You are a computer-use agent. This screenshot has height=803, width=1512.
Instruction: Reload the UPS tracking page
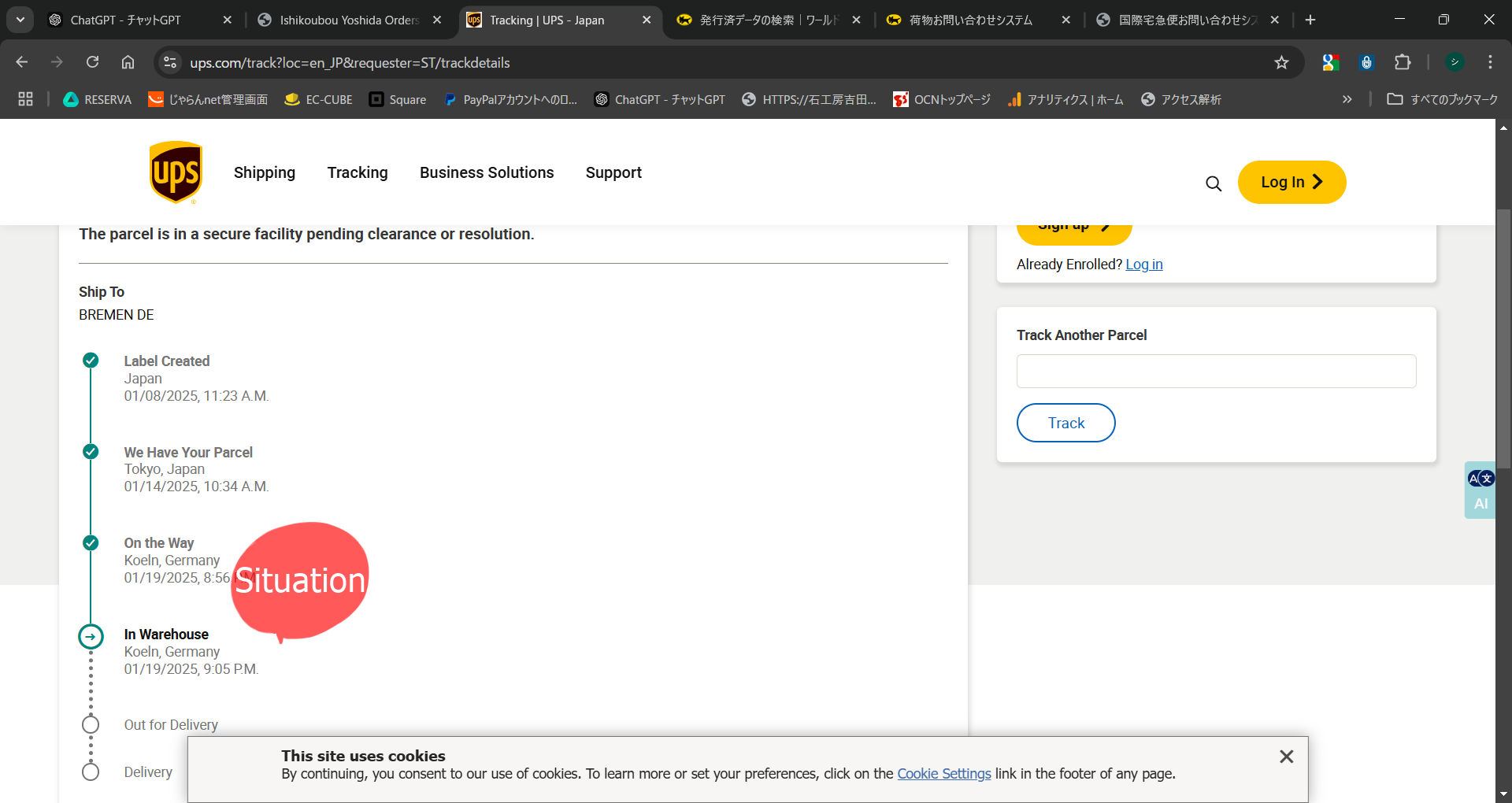click(92, 62)
